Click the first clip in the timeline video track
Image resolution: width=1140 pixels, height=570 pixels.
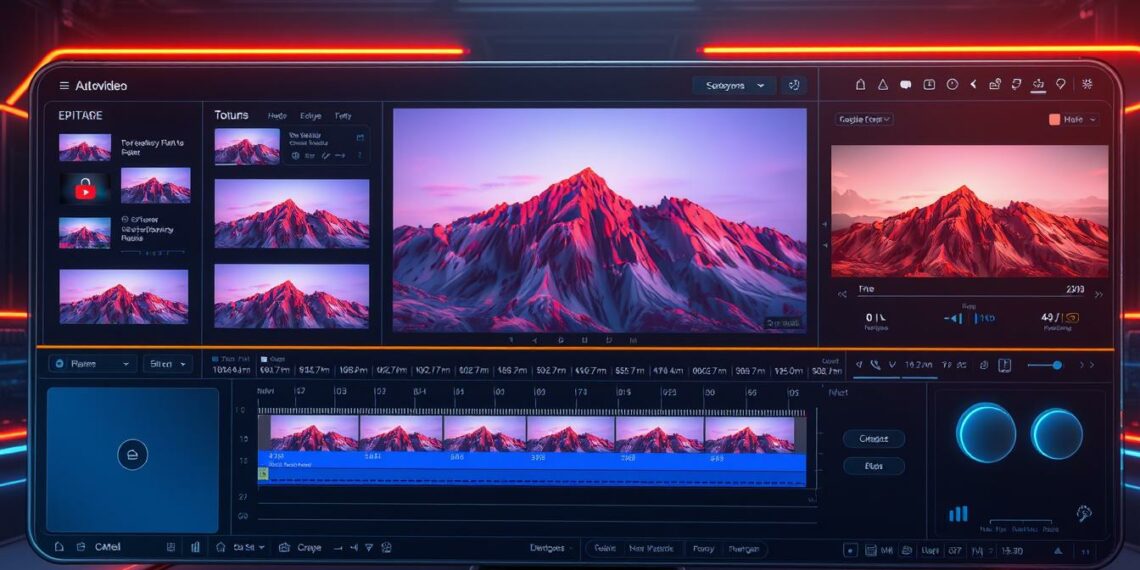point(314,434)
